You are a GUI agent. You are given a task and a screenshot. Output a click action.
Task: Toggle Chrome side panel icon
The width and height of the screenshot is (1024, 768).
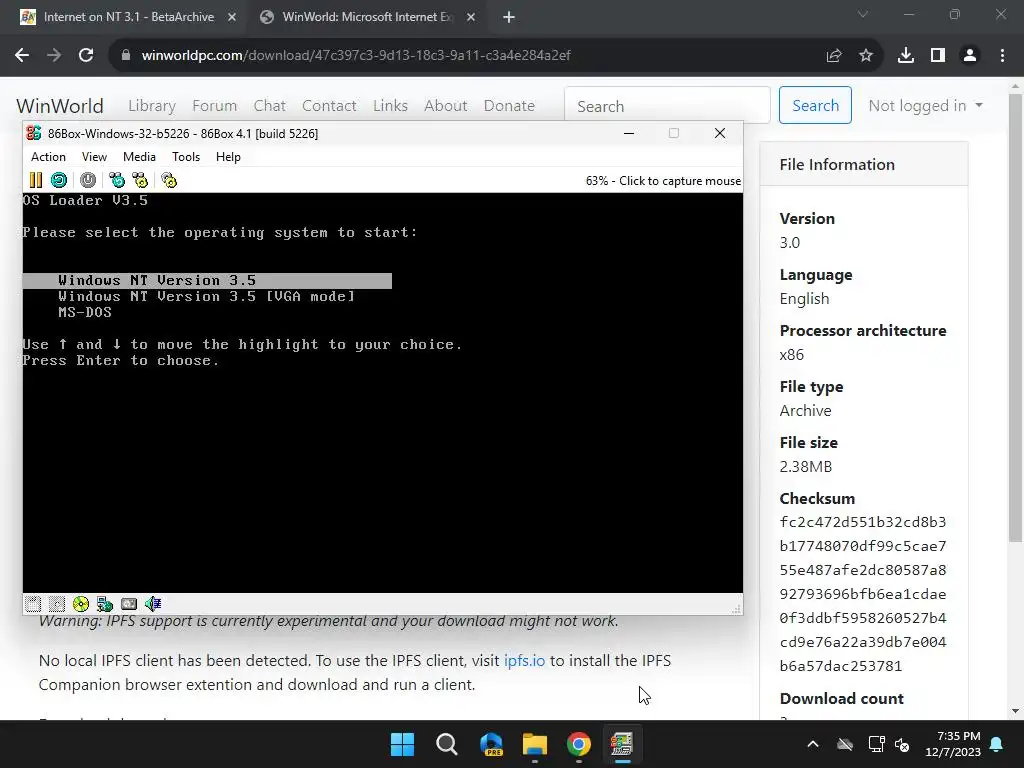pos(938,56)
